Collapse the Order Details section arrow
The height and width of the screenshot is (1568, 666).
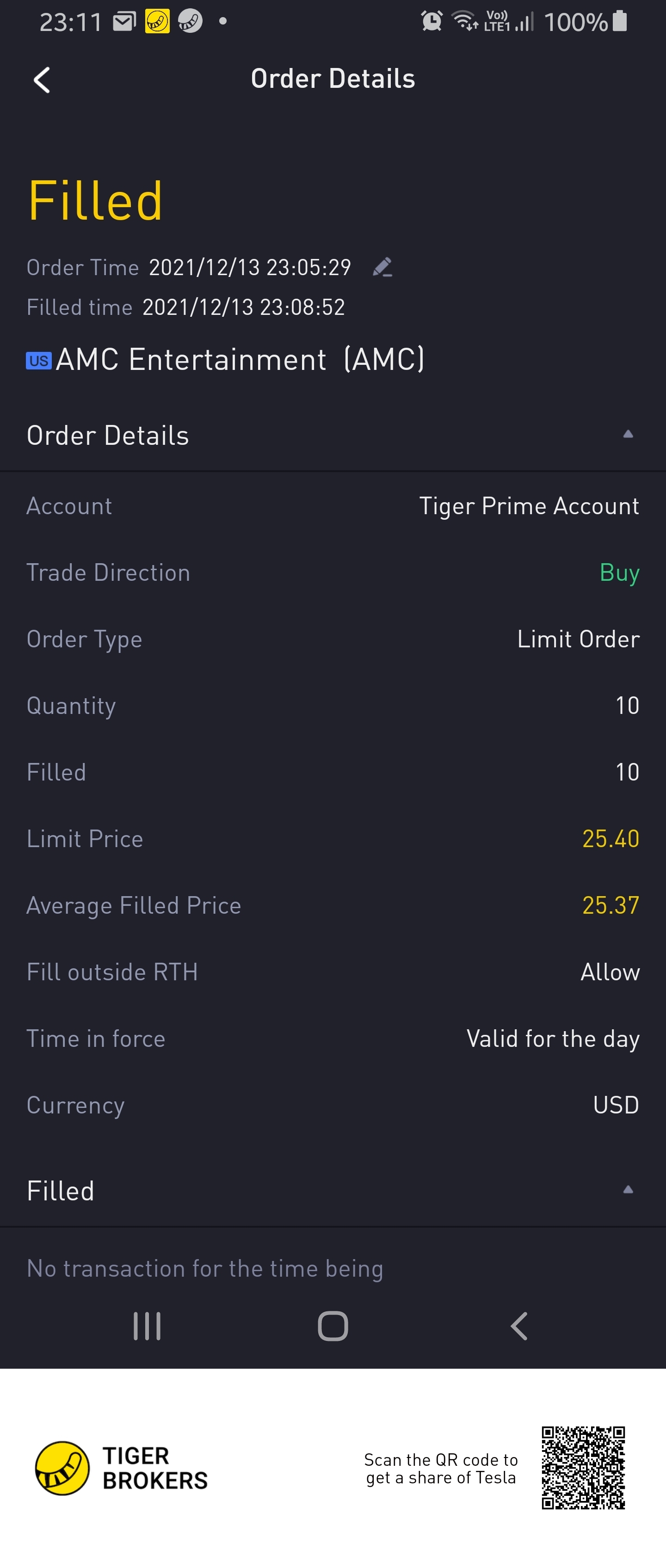[628, 434]
